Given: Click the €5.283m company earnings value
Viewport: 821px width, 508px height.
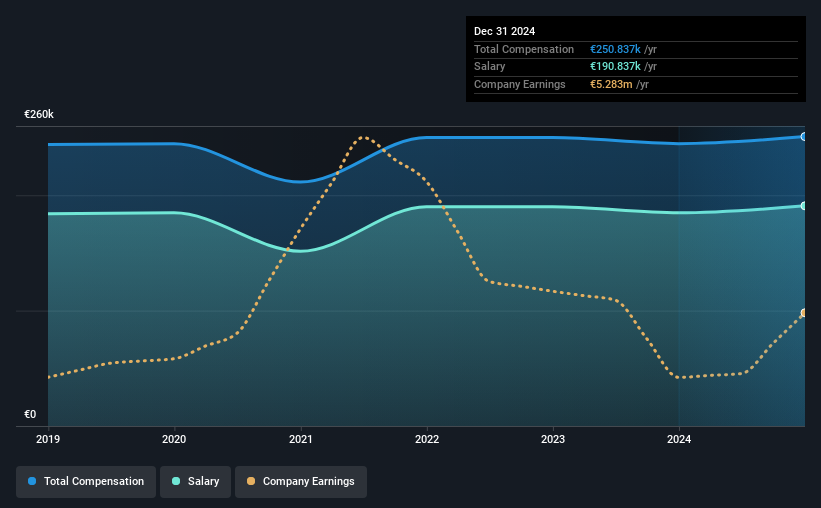Looking at the screenshot, I should [x=611, y=84].
